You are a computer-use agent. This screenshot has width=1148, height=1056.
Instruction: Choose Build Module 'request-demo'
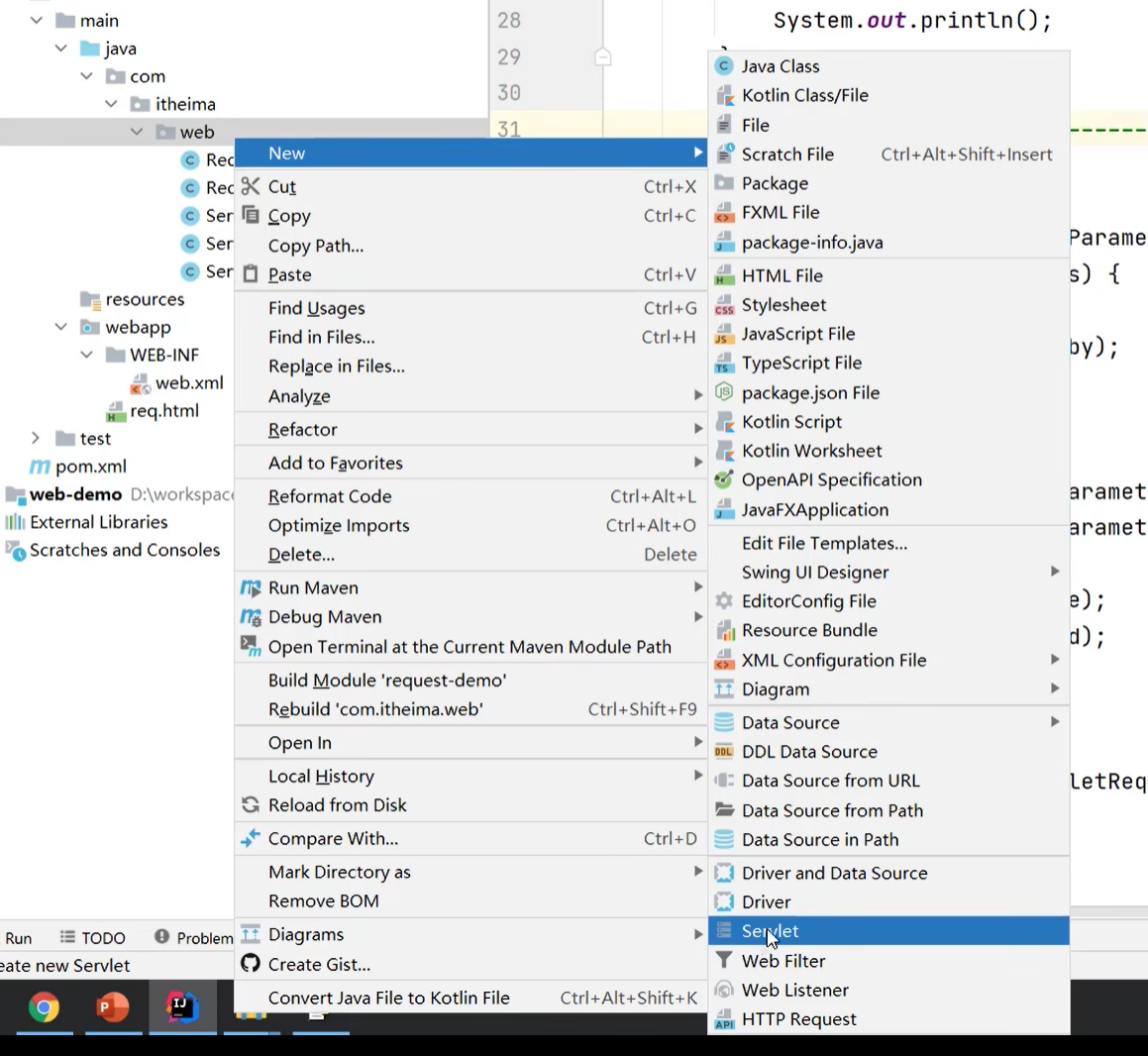click(470, 680)
